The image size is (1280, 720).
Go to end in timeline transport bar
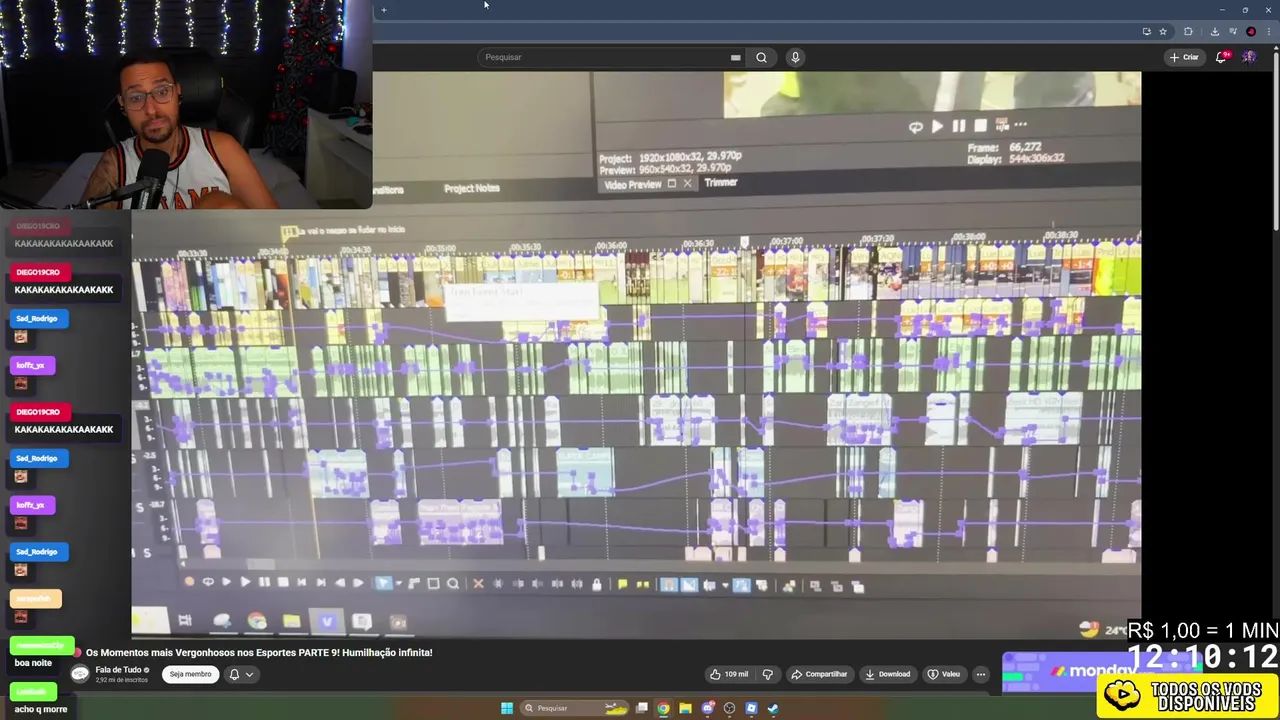(320, 582)
